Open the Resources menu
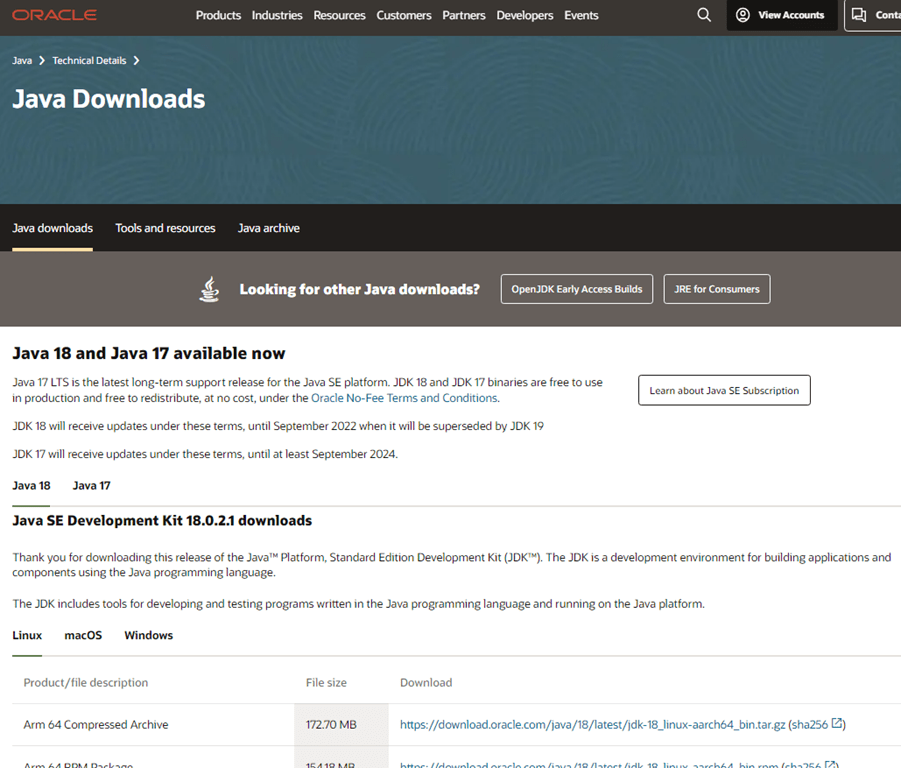The width and height of the screenshot is (901, 768). tap(339, 16)
